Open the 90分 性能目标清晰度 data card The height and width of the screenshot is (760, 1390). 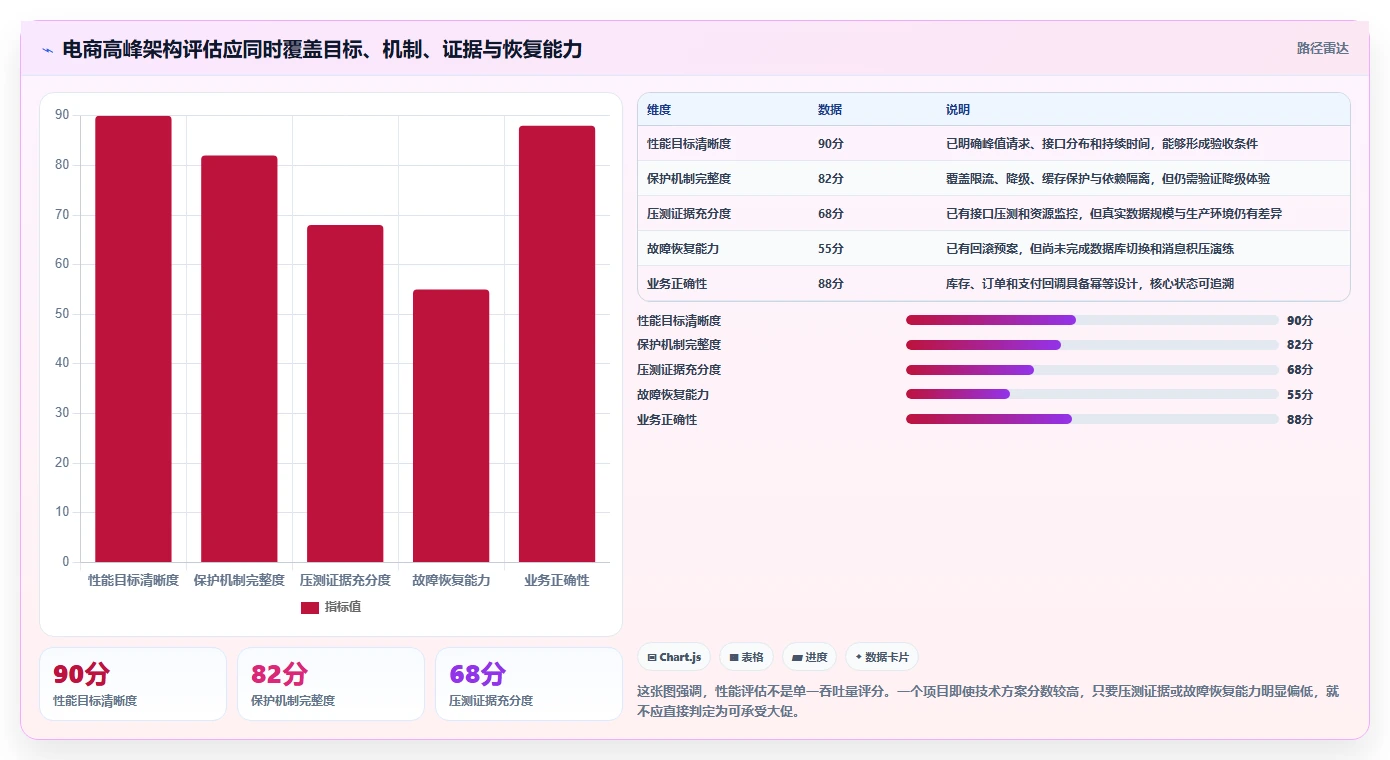click(133, 684)
